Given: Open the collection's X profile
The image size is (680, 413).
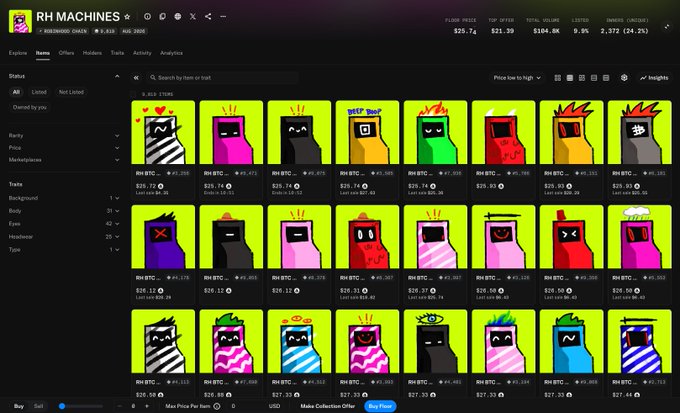Looking at the screenshot, I should tap(193, 16).
